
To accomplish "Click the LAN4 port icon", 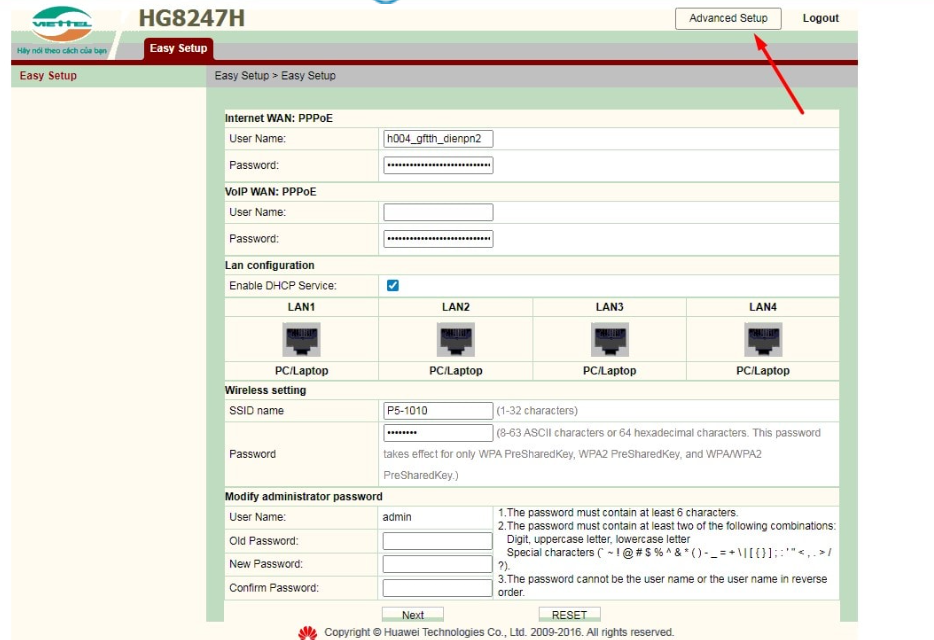I will [x=763, y=340].
